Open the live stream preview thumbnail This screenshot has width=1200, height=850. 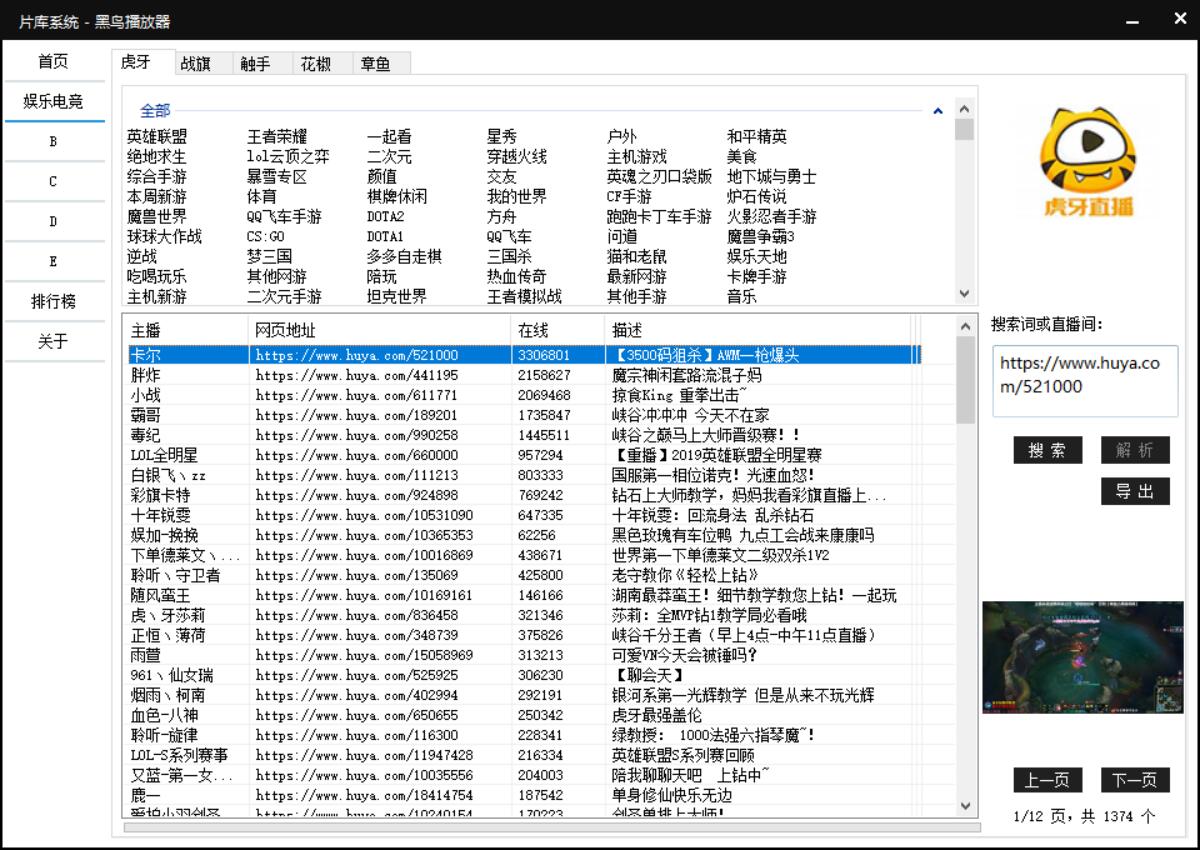[1082, 657]
